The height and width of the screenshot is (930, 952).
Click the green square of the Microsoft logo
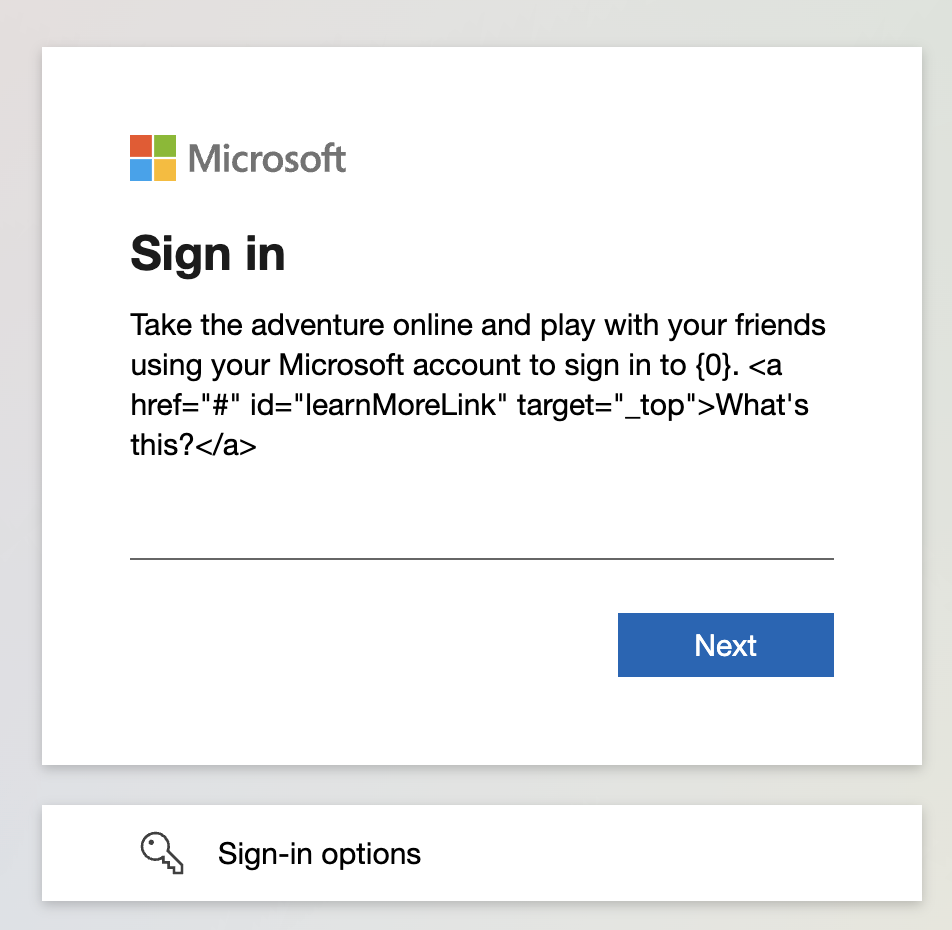[165, 146]
